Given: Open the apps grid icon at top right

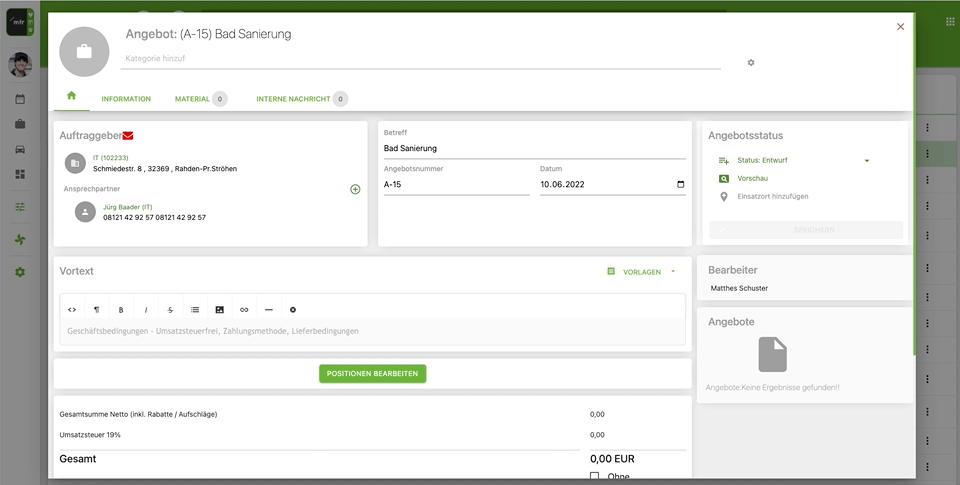Looking at the screenshot, I should tap(950, 21).
